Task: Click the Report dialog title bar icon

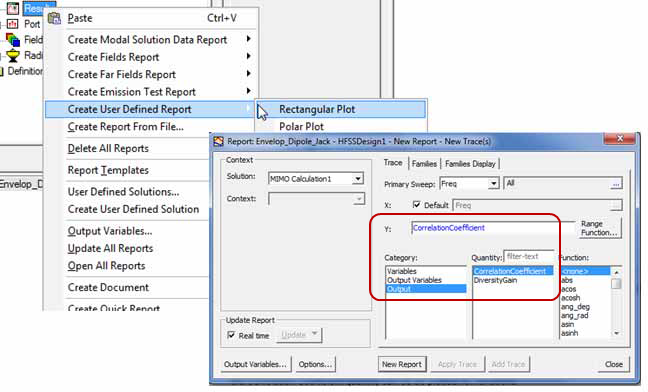Action: coord(218,142)
